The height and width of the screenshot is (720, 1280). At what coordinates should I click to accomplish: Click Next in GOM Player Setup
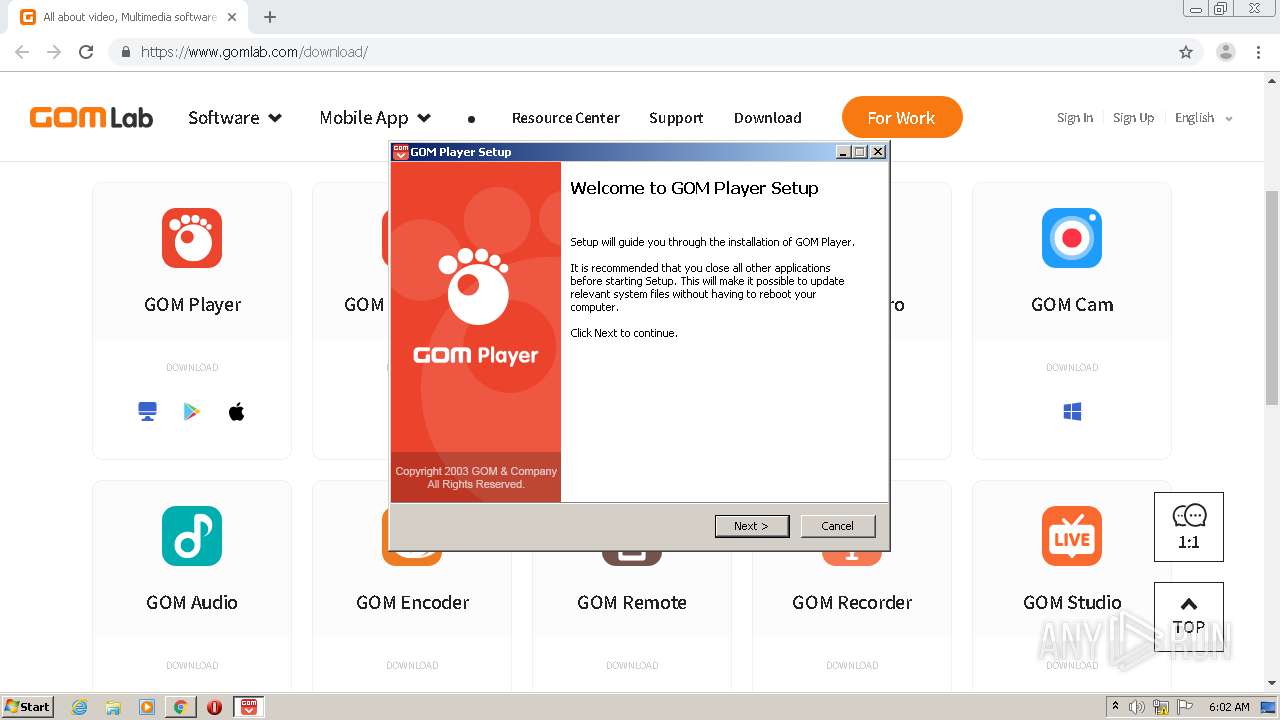tap(752, 526)
